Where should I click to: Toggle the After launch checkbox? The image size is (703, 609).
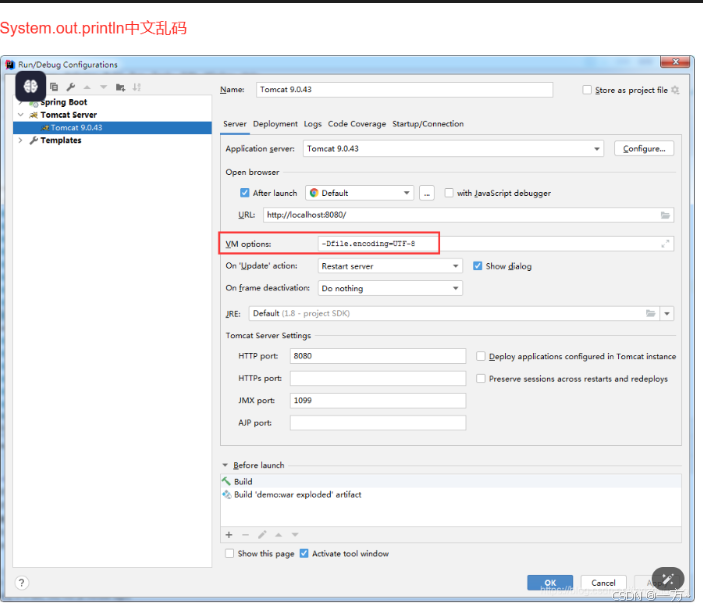tap(244, 193)
